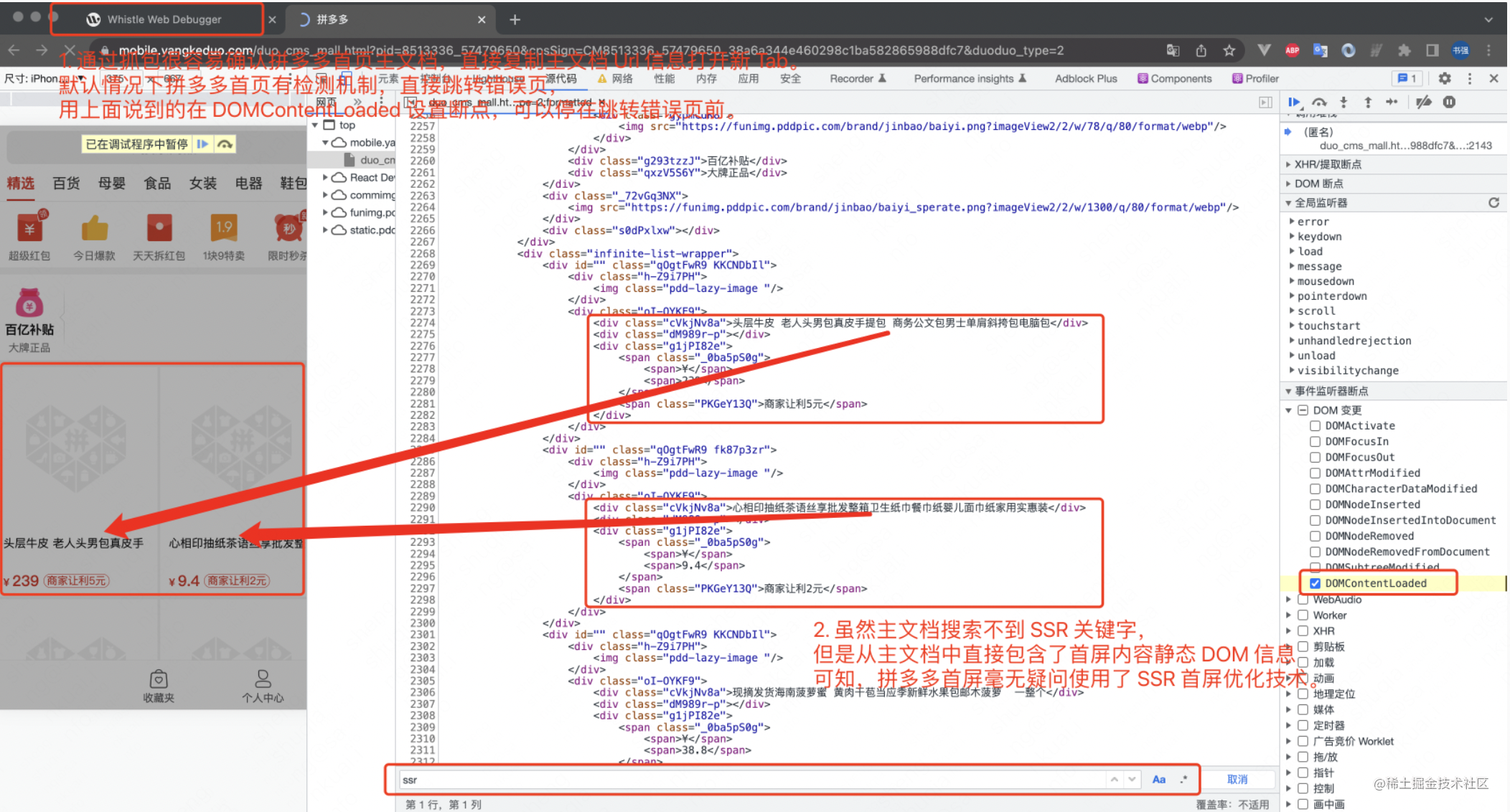The width and height of the screenshot is (1510, 812).
Task: Open the ABP extension icon
Action: coord(1292,50)
